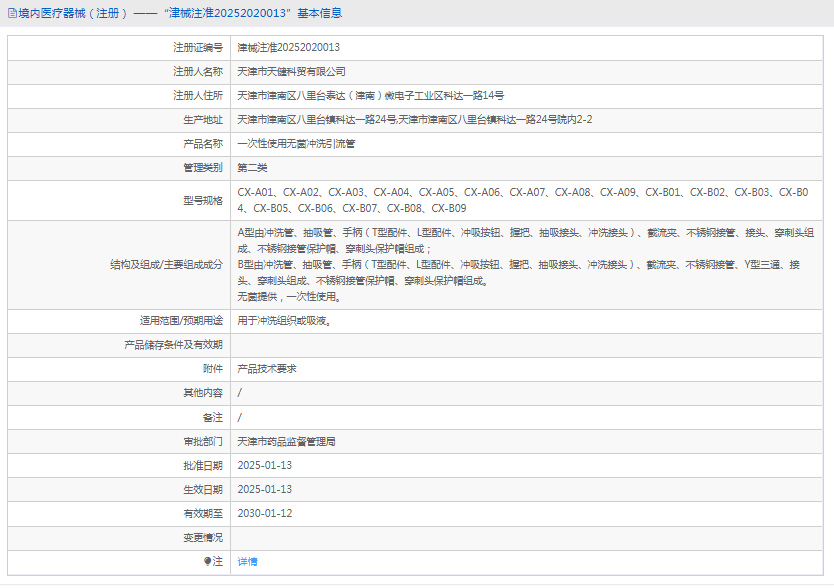The width and height of the screenshot is (834, 588).
Task: Click the attachment value 产品技术要求
Action: click(x=267, y=369)
